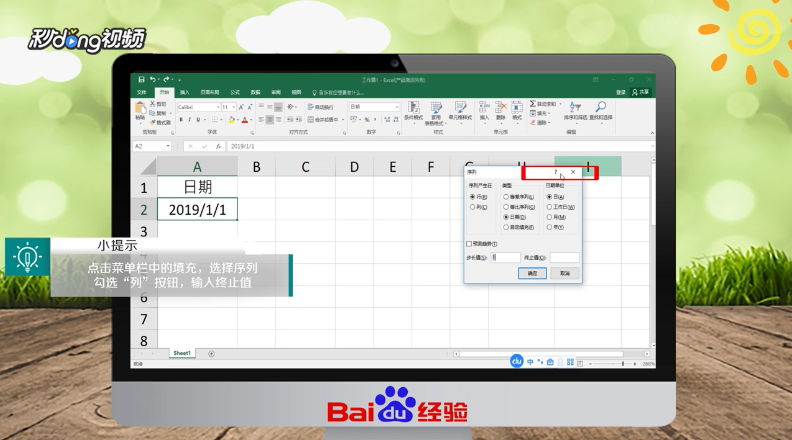This screenshot has height=440, width=792.
Task: Select the AutoFill (自动填充) type
Action: (506, 227)
